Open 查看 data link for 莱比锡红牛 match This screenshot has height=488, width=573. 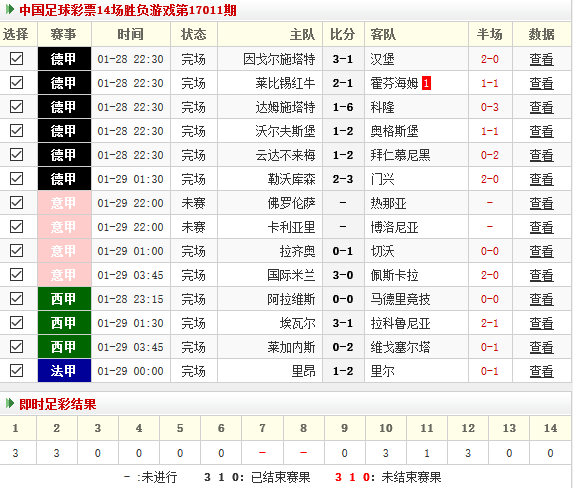coord(542,83)
